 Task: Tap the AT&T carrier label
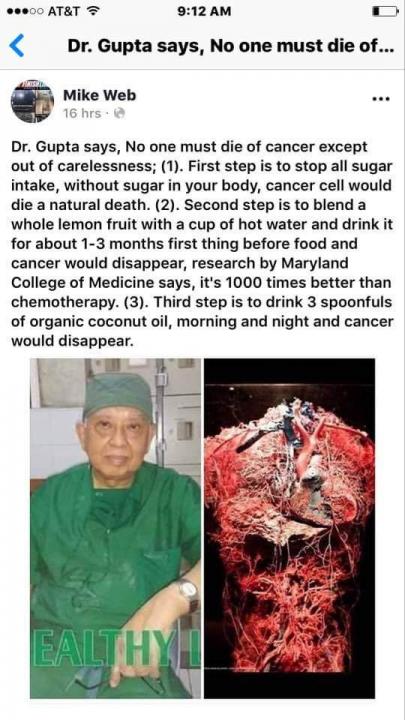coord(64,11)
